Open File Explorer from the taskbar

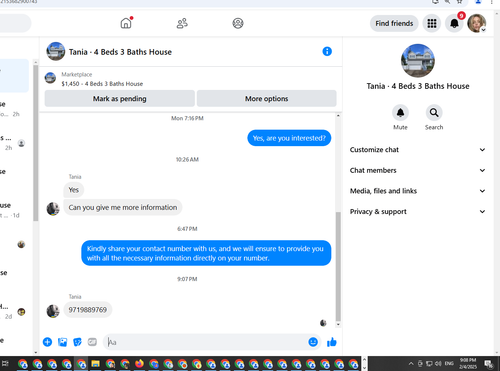[x=95, y=364]
